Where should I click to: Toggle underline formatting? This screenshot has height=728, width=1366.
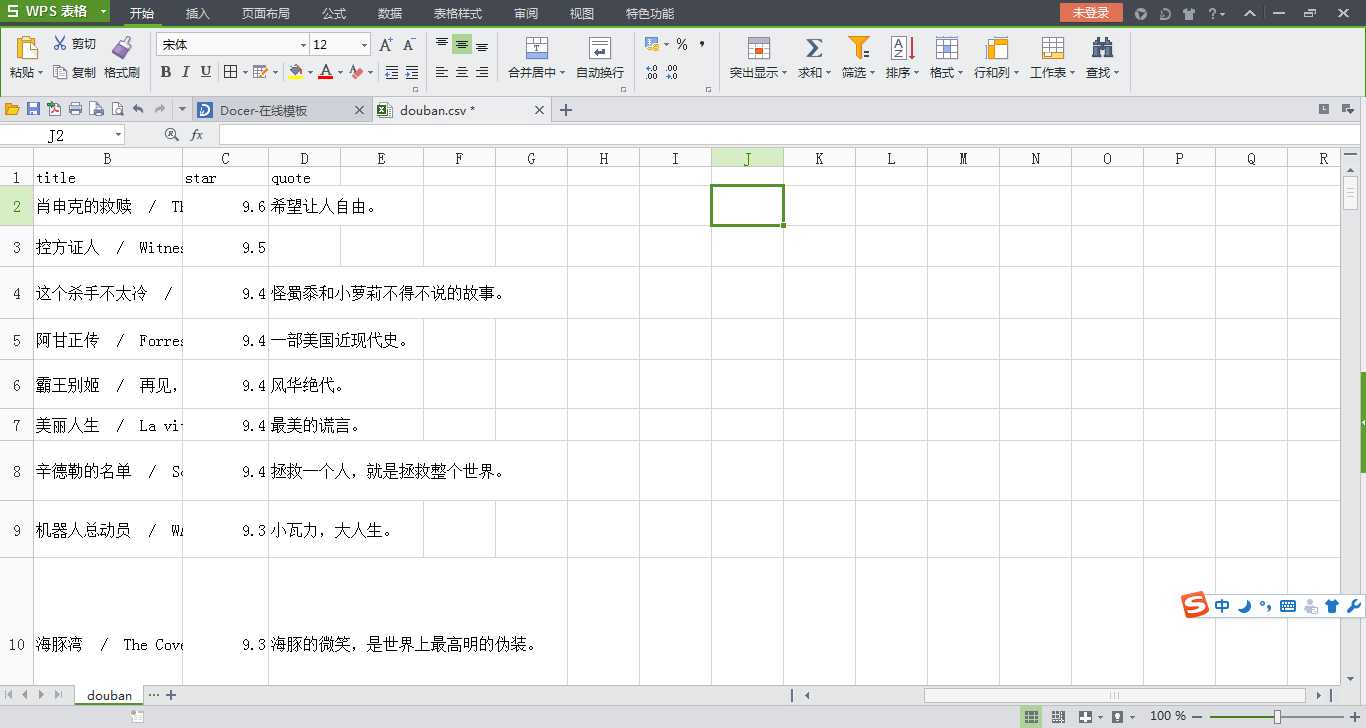[206, 72]
